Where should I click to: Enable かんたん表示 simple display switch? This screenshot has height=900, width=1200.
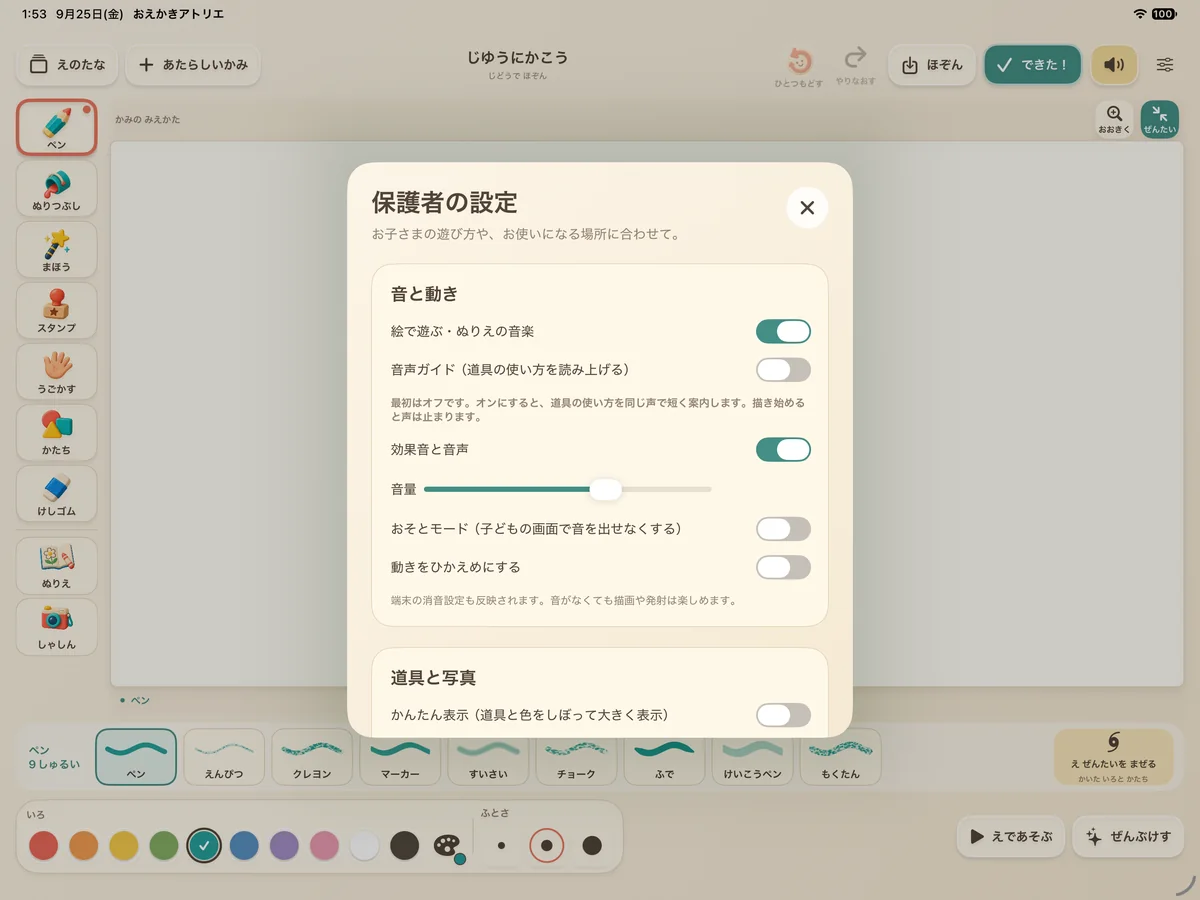(x=783, y=715)
